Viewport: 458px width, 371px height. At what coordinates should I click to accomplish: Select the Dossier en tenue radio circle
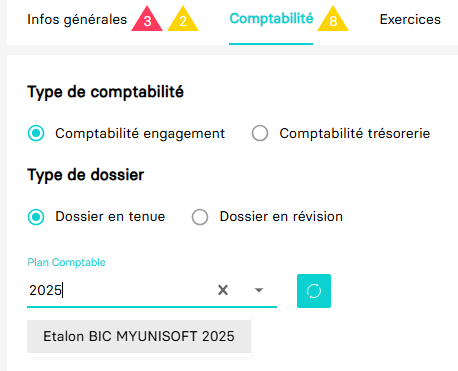click(36, 217)
